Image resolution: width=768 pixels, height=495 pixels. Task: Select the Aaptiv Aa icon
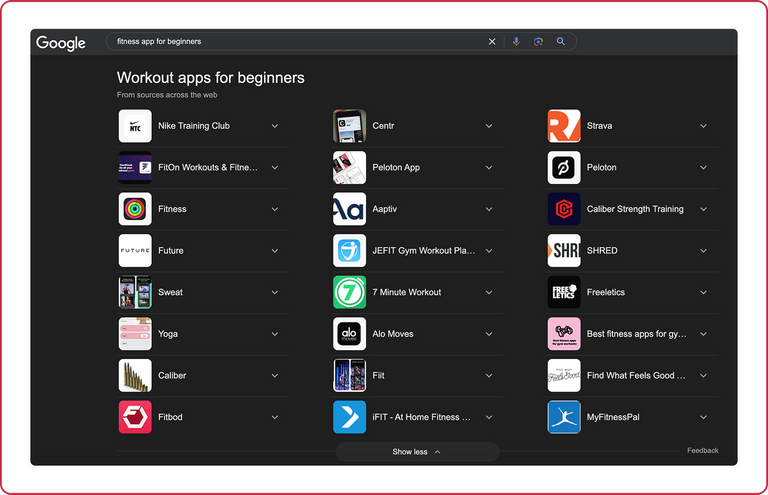(350, 209)
